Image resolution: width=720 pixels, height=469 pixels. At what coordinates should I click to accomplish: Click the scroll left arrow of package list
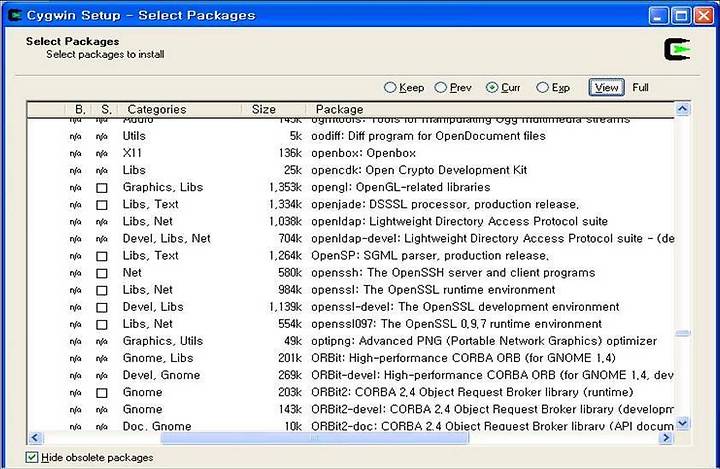[x=35, y=438]
